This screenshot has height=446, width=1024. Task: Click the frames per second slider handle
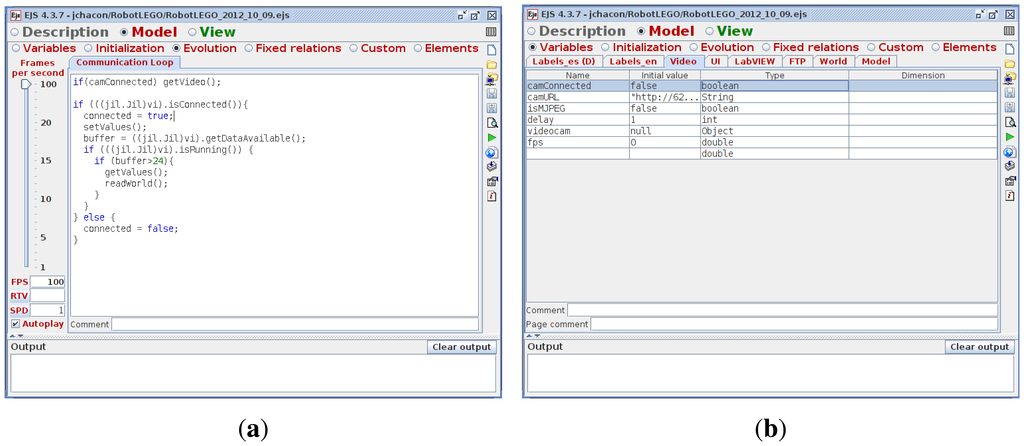(26, 85)
